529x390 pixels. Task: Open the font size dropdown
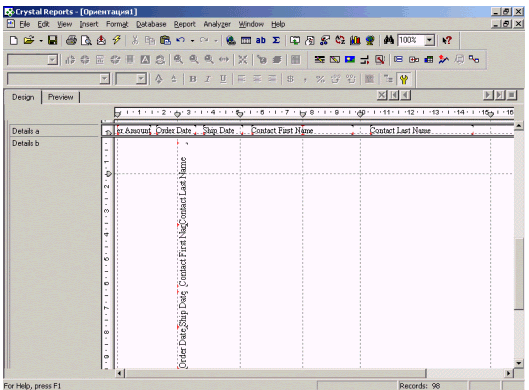[141, 79]
